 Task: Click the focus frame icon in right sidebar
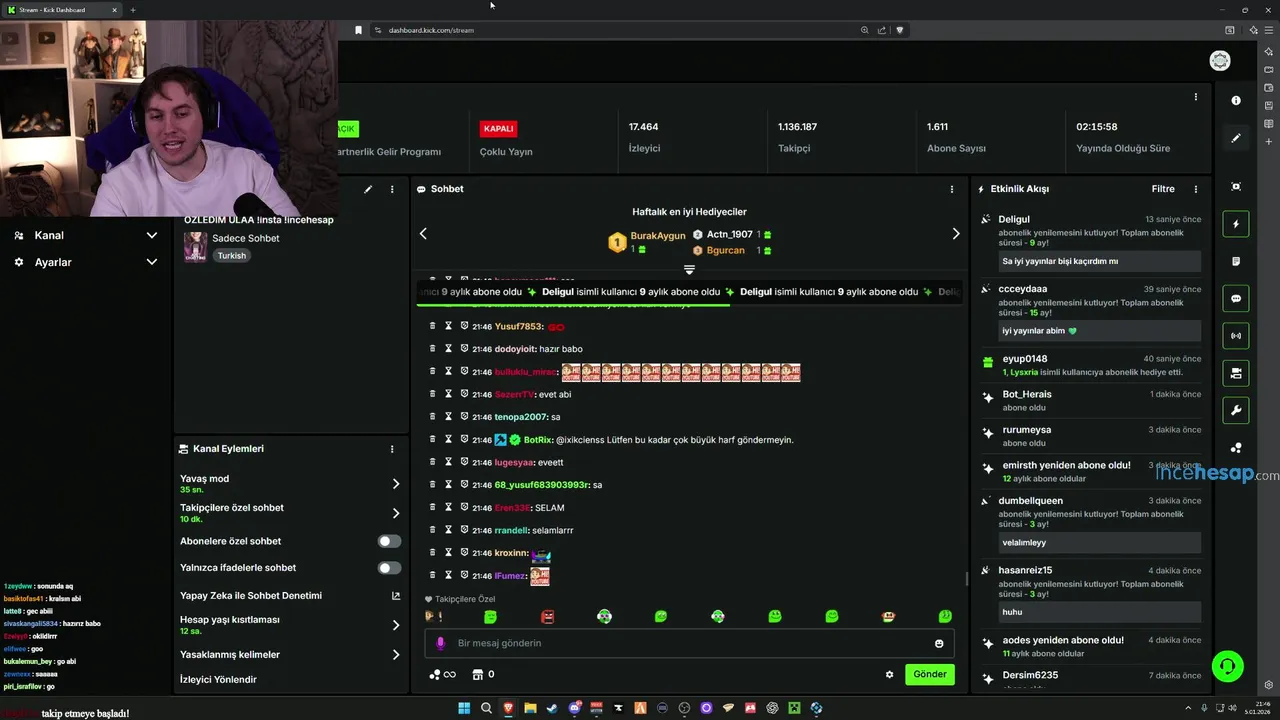click(x=1236, y=187)
